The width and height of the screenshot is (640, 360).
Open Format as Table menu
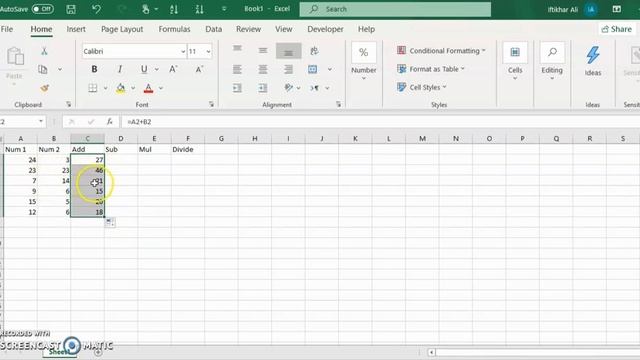pyautogui.click(x=431, y=69)
